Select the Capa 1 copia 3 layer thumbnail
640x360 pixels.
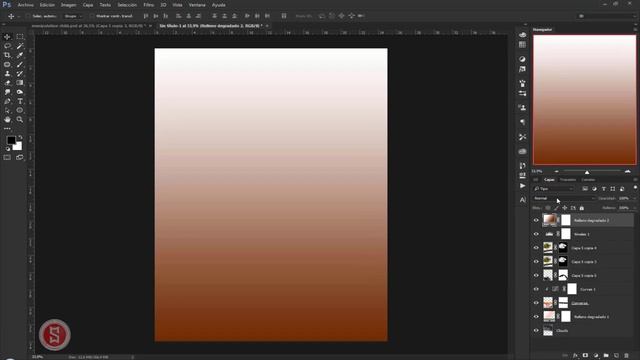coord(548,262)
